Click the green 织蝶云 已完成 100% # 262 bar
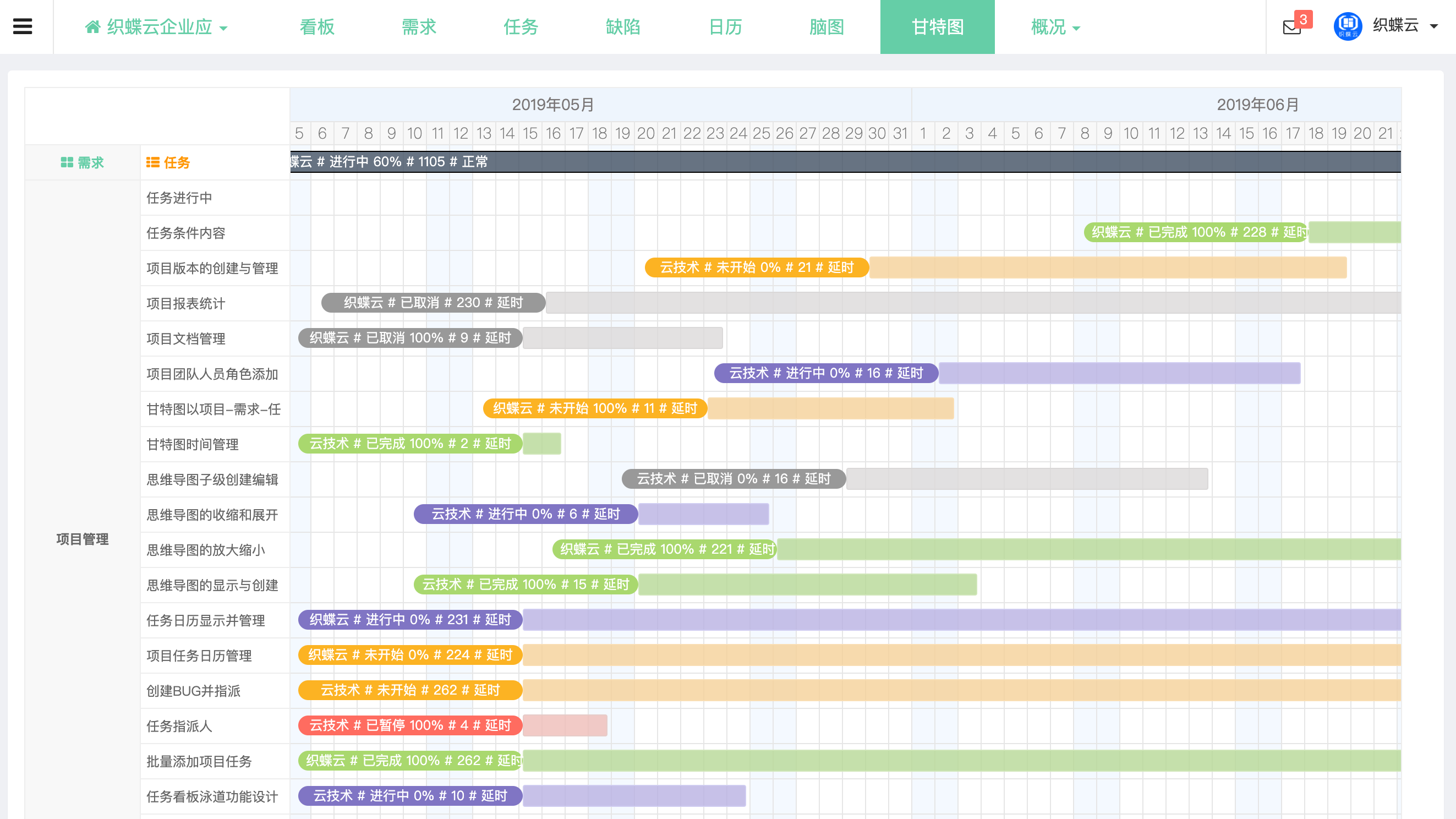This screenshot has height=819, width=1456. point(410,761)
